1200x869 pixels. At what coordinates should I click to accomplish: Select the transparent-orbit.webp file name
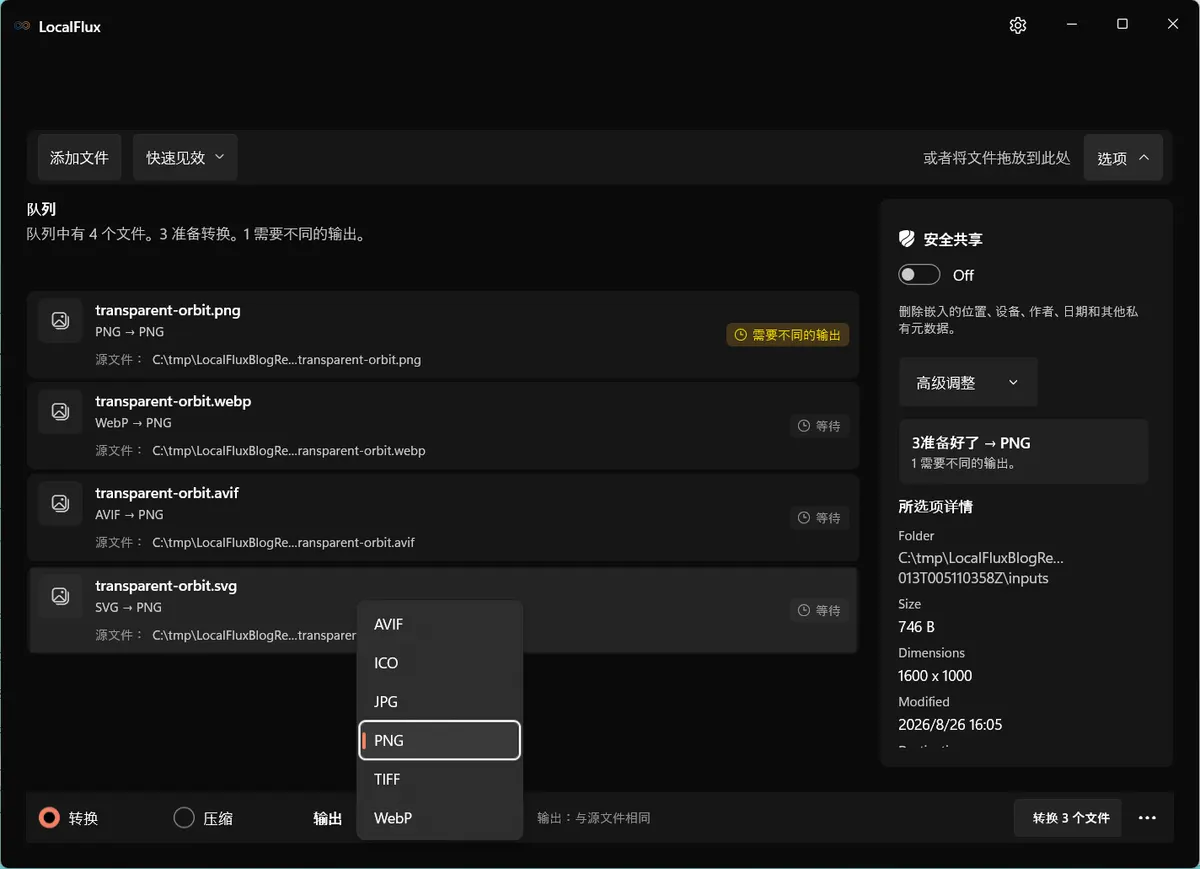[173, 401]
